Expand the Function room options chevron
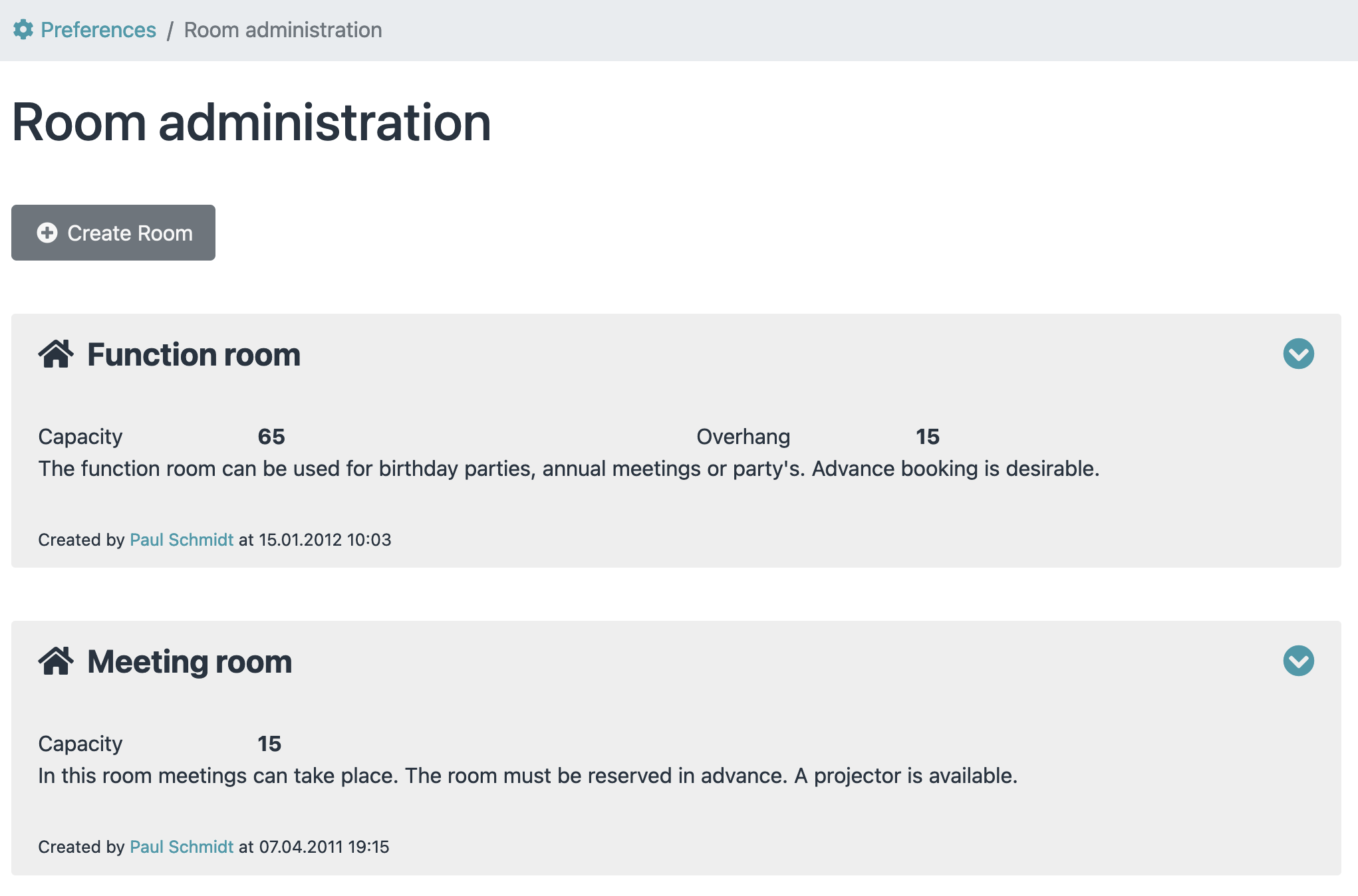1358x896 pixels. [1298, 354]
